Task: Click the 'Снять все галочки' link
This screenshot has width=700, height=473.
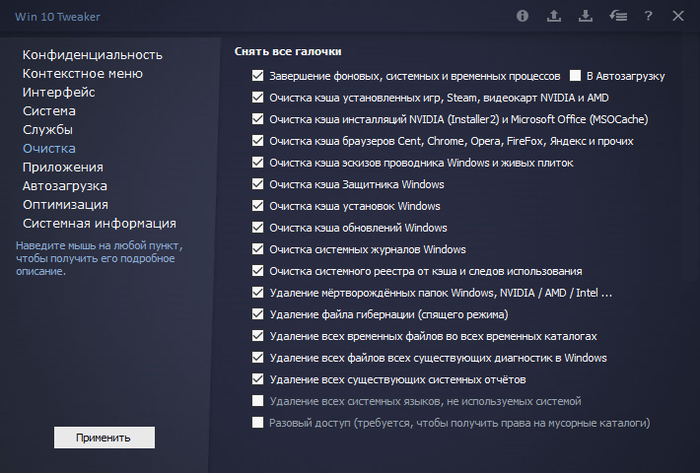Action: pos(288,51)
